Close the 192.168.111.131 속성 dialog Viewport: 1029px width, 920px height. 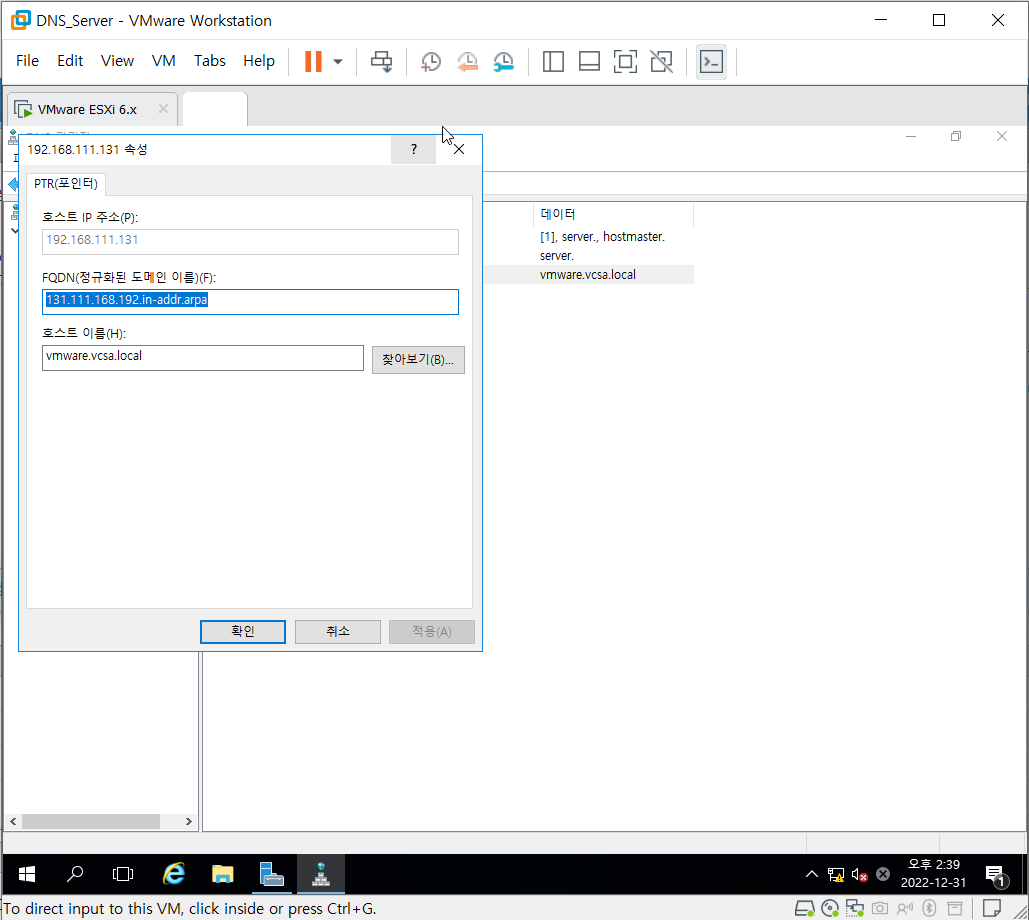pos(459,150)
